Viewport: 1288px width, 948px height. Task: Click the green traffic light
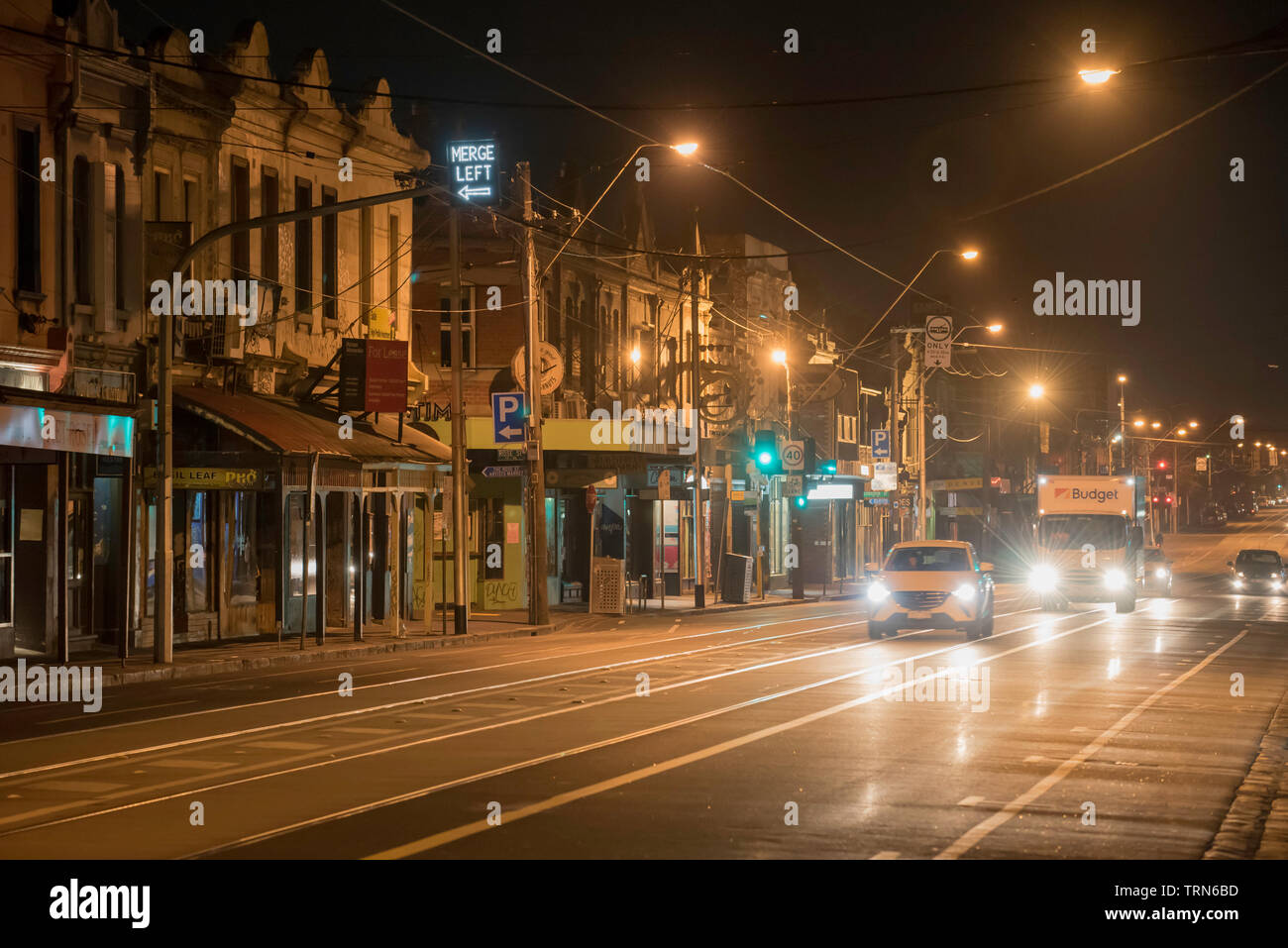click(x=765, y=451)
